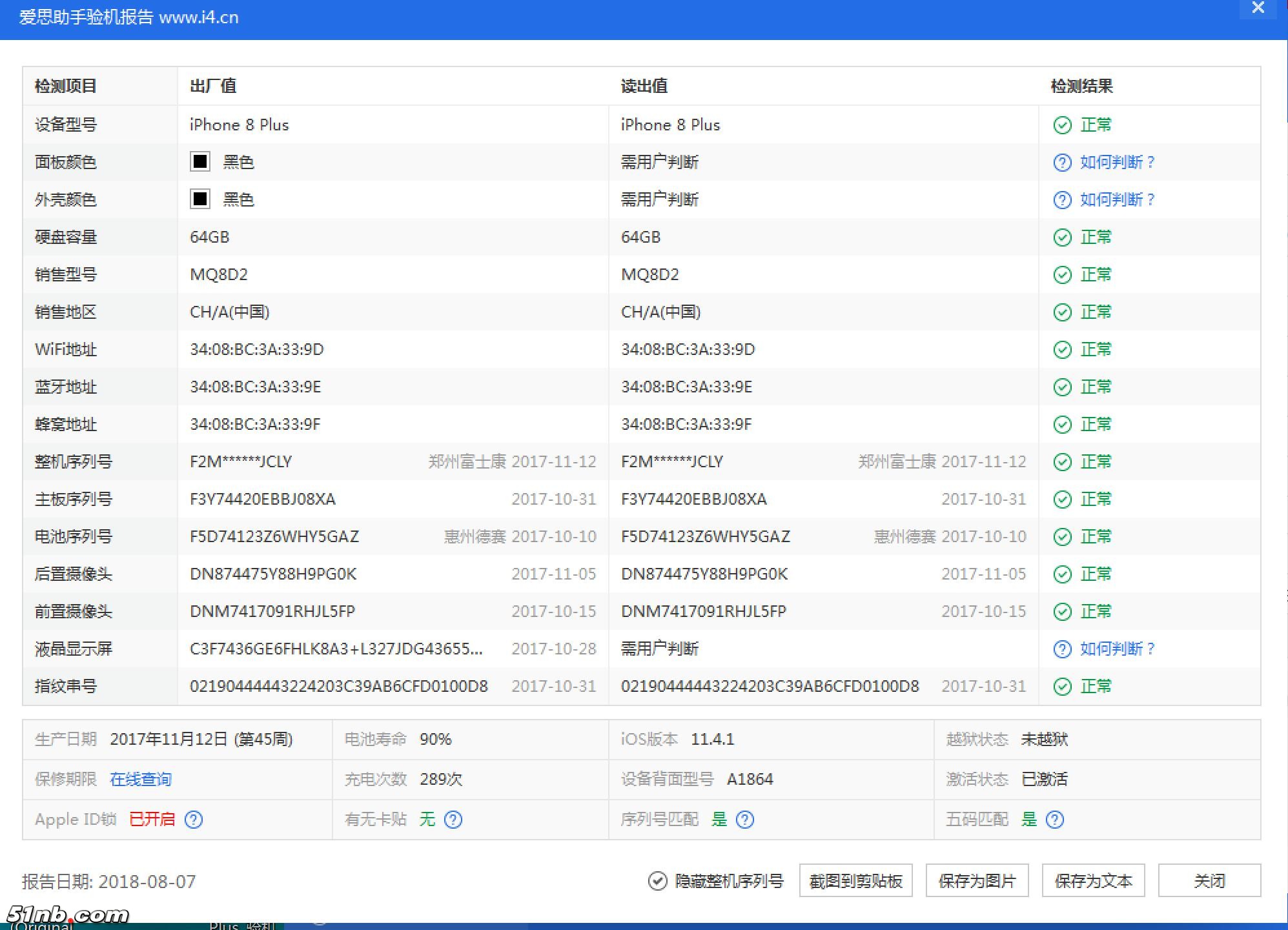Viewport: 1288px width, 930px height.
Task: Click 保存为文本 button
Action: tap(1093, 881)
